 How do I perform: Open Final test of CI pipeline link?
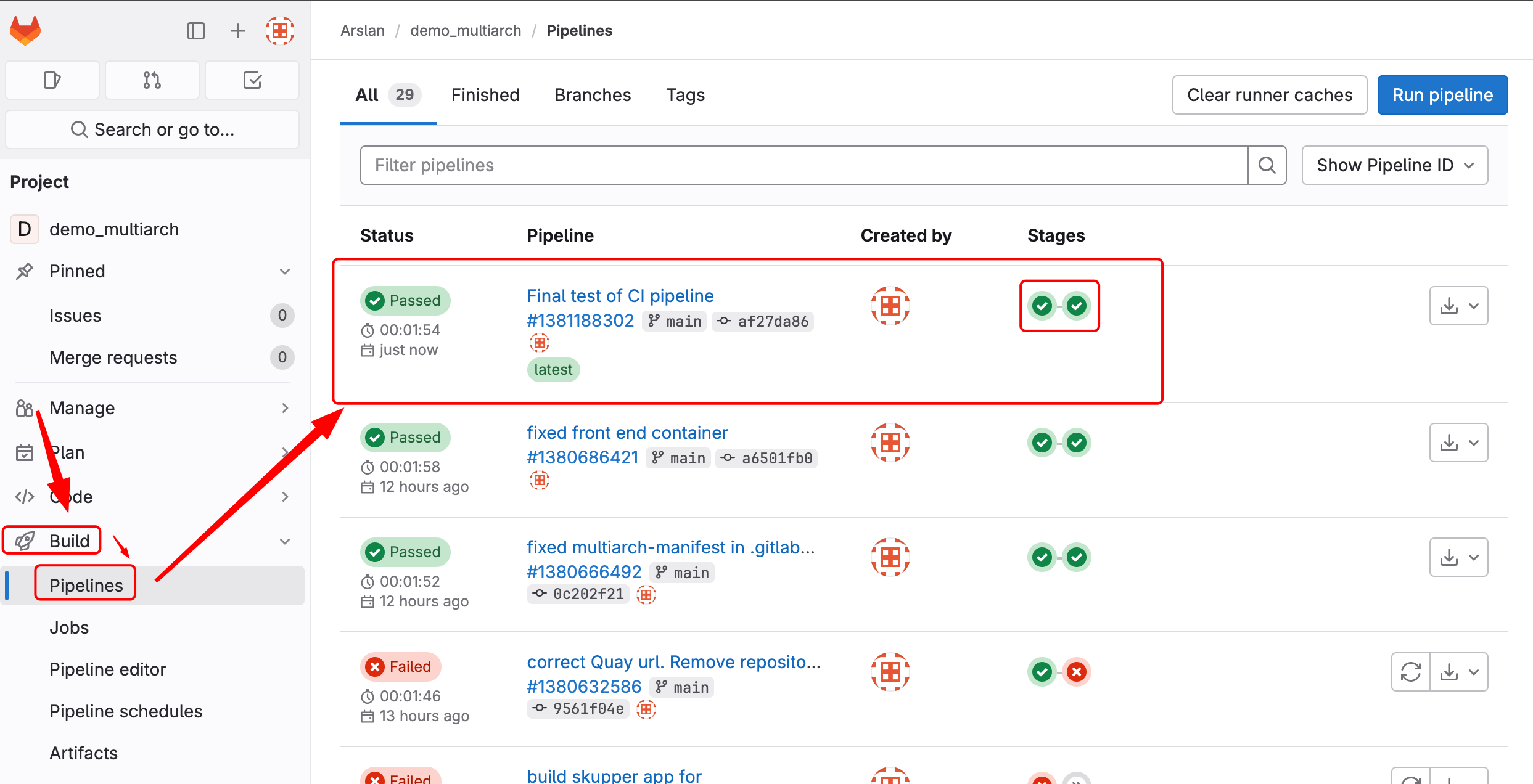pos(620,296)
